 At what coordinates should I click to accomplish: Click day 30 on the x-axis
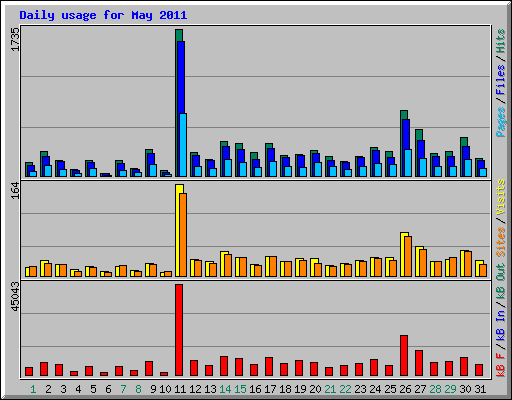(465, 389)
